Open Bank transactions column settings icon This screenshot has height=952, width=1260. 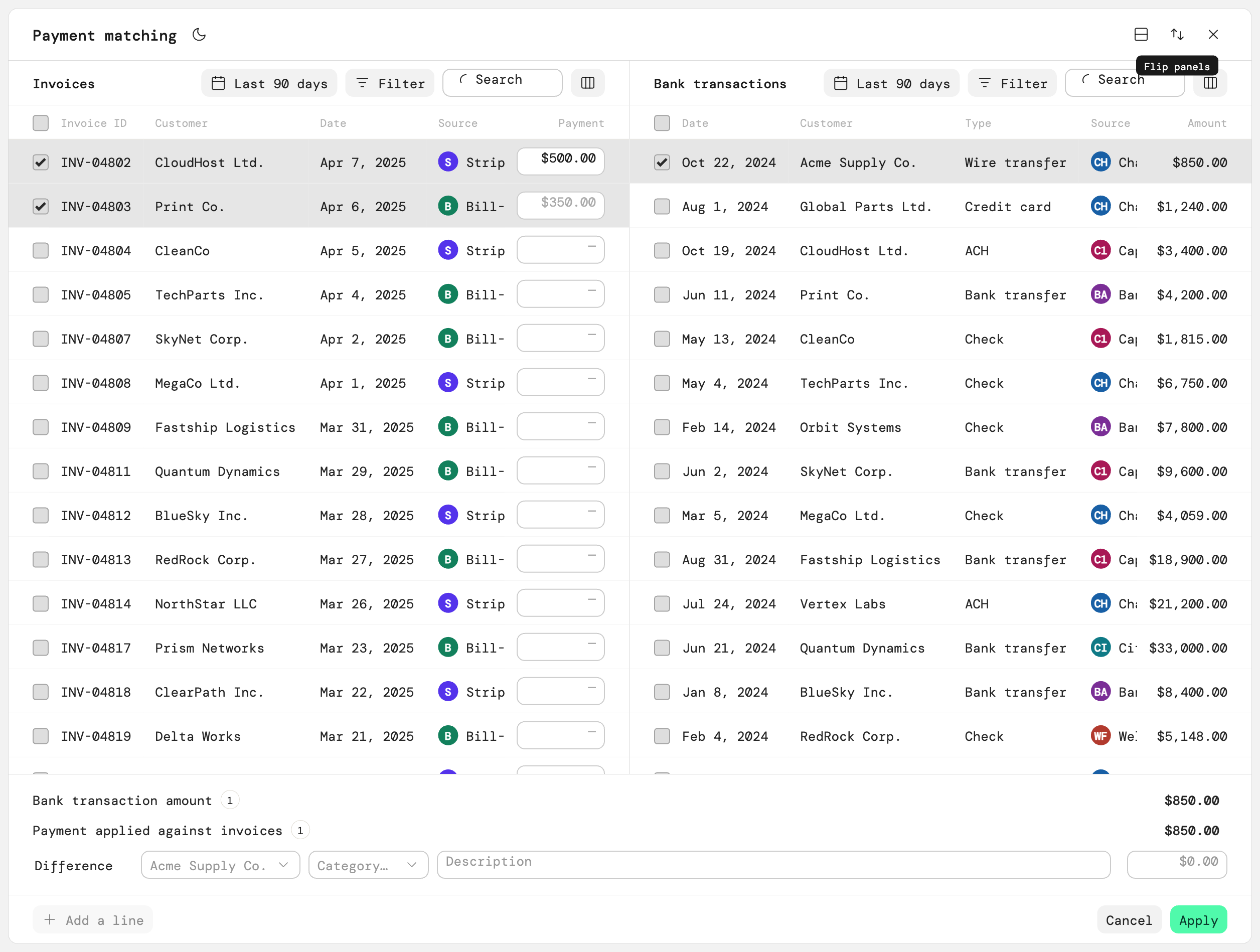[x=1210, y=83]
